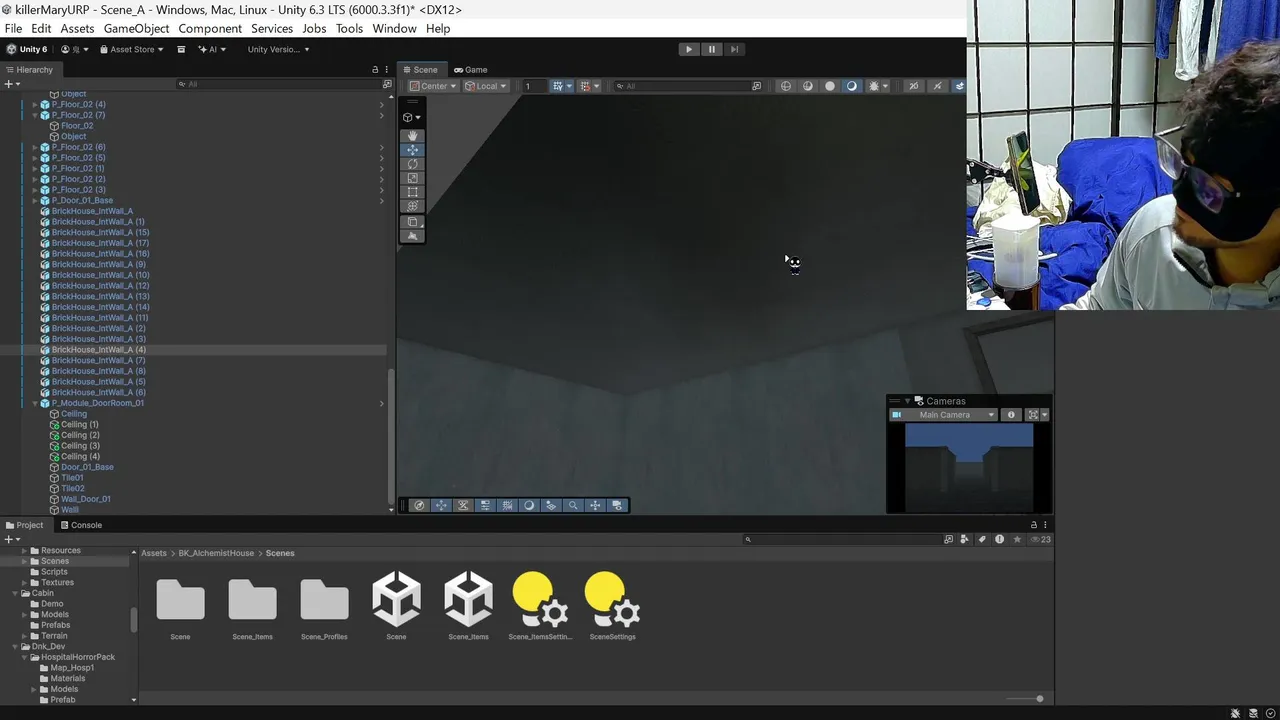Screen dimensions: 1280x720
Task: Select BrickHouse_IntWall_A (4) in Hierarchy
Action: coord(98,350)
